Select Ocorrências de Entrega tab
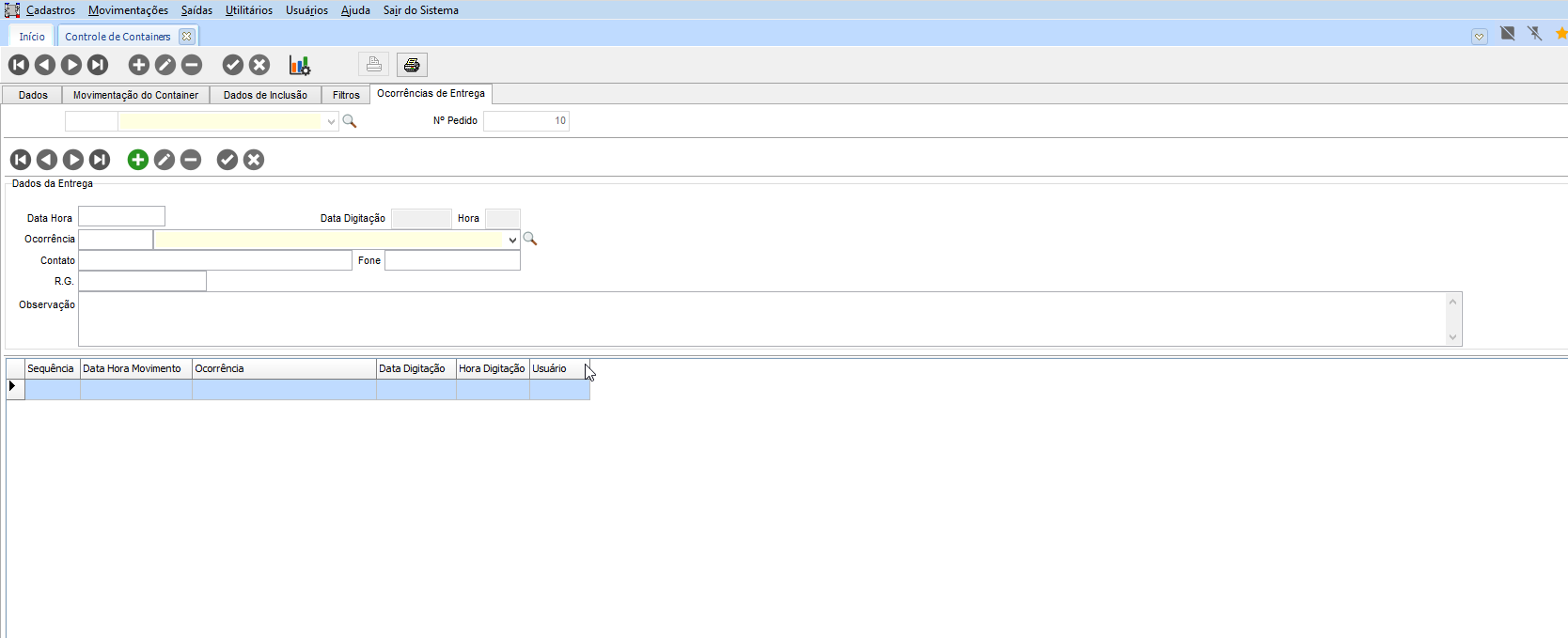 click(x=431, y=94)
